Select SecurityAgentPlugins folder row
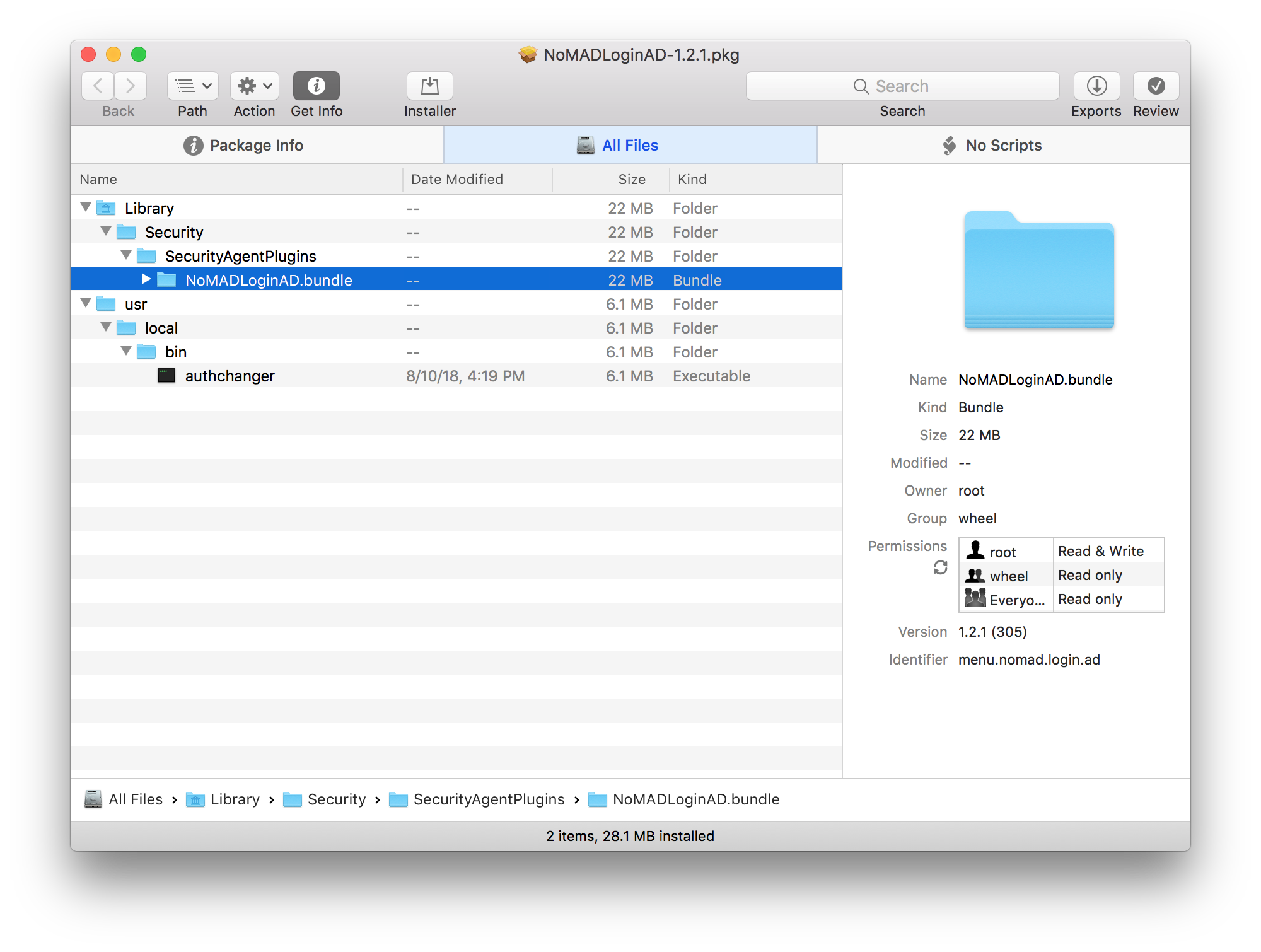 point(456,256)
